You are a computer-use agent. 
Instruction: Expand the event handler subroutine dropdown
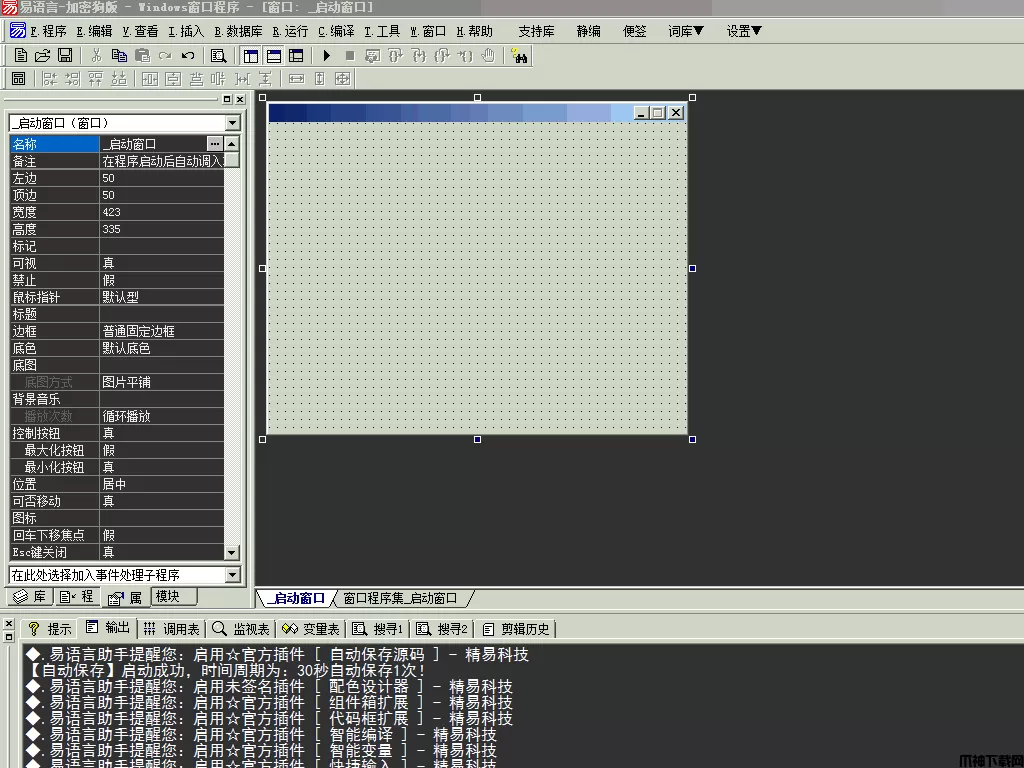tap(232, 575)
